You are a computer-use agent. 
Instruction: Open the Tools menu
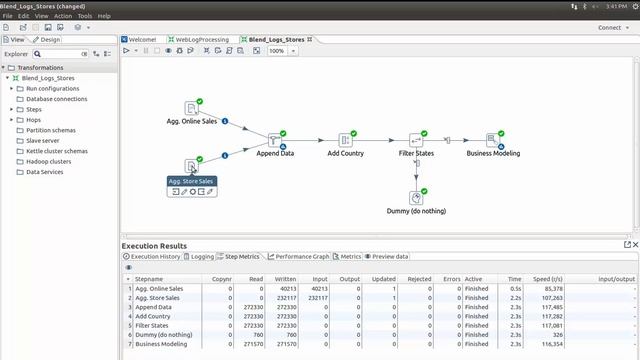(x=84, y=16)
